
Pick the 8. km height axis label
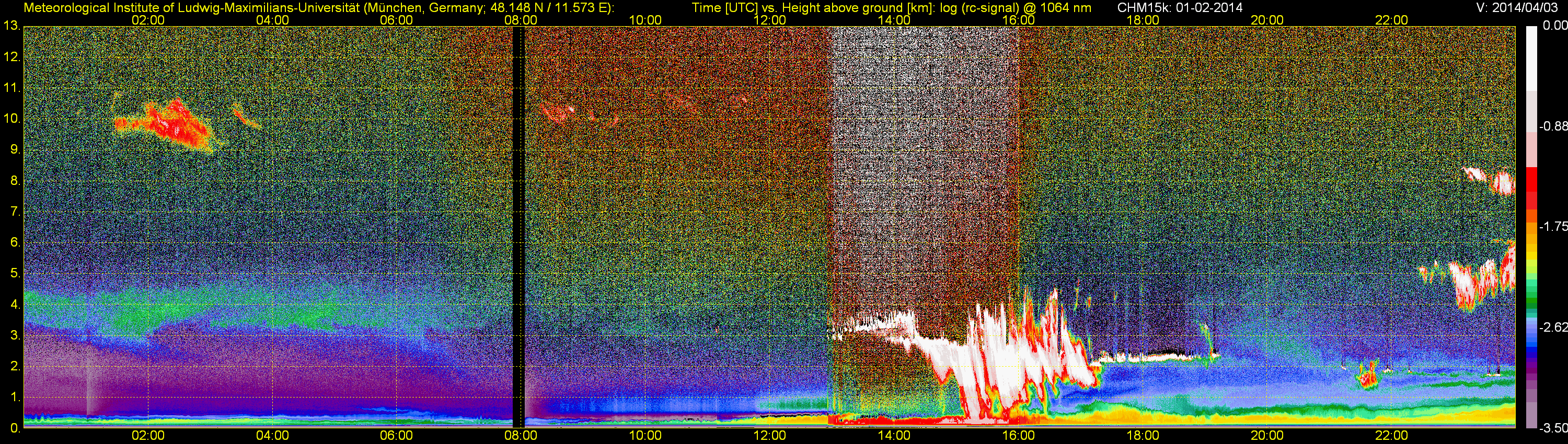[15, 181]
